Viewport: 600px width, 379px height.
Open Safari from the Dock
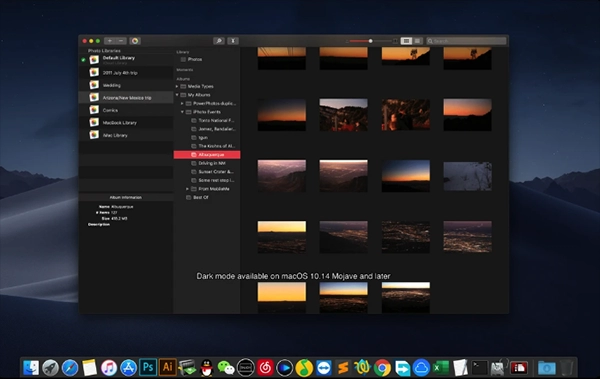(x=70, y=368)
